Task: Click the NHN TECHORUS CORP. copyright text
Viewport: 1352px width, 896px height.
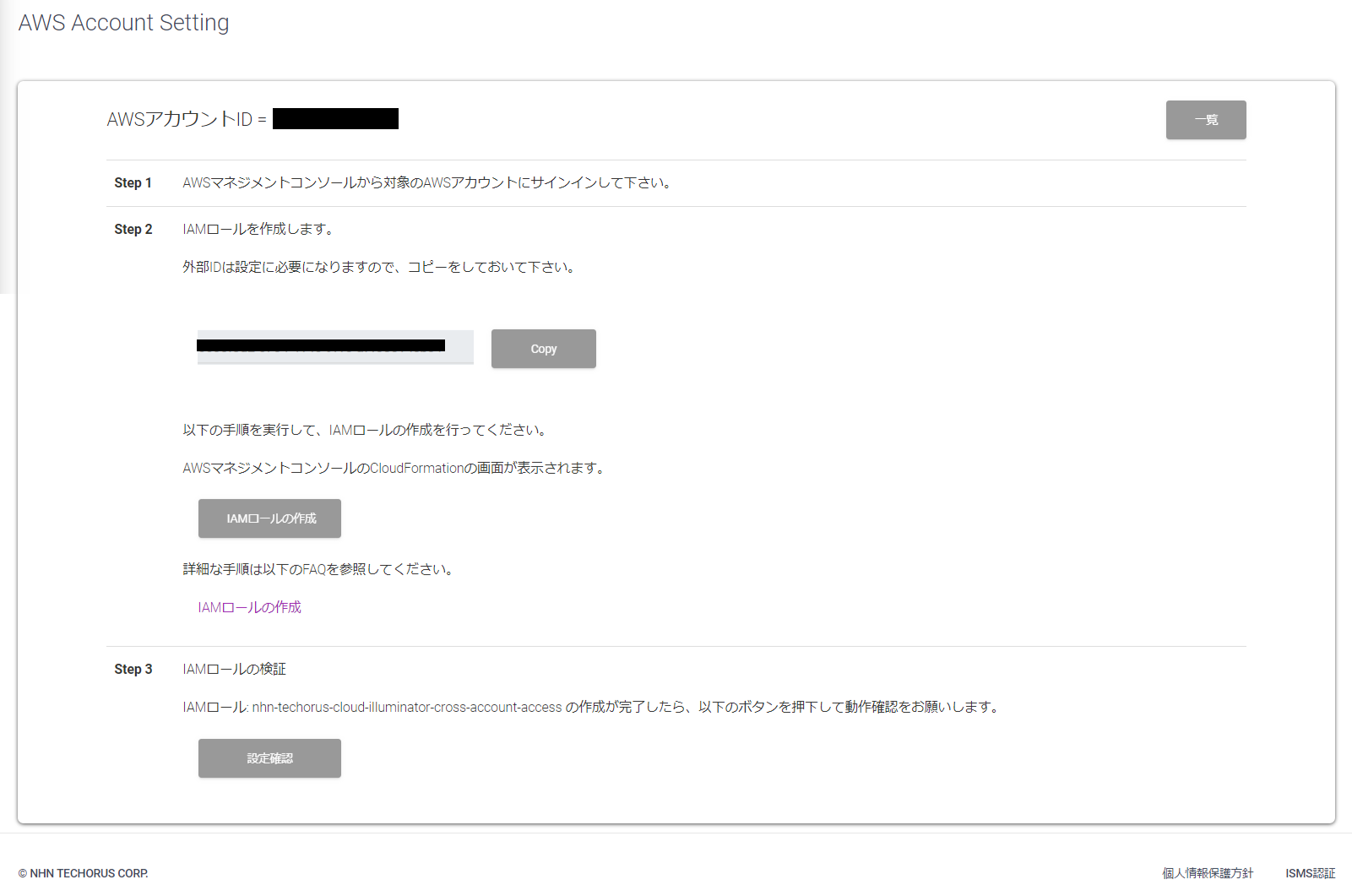Action: tap(84, 873)
